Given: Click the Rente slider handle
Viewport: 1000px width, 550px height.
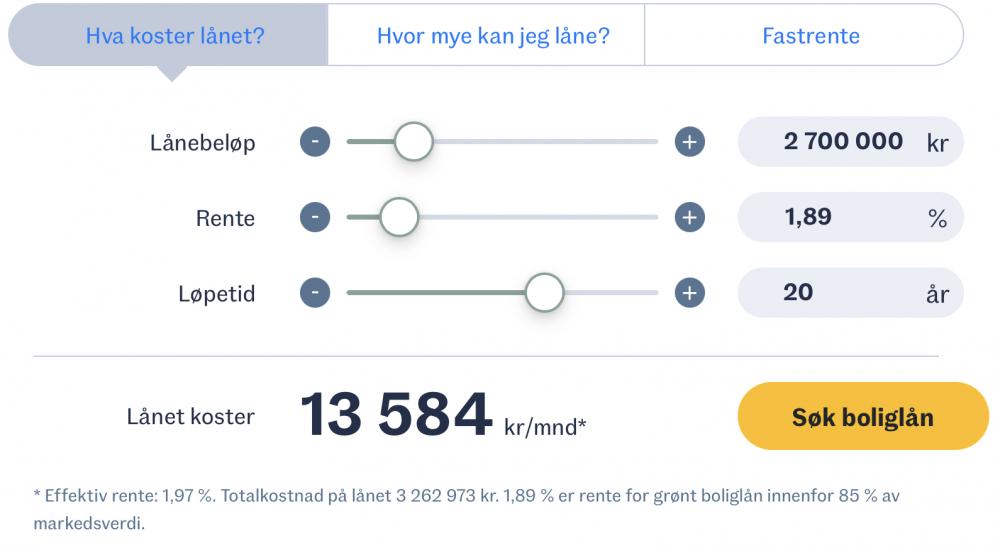Looking at the screenshot, I should pyautogui.click(x=399, y=217).
